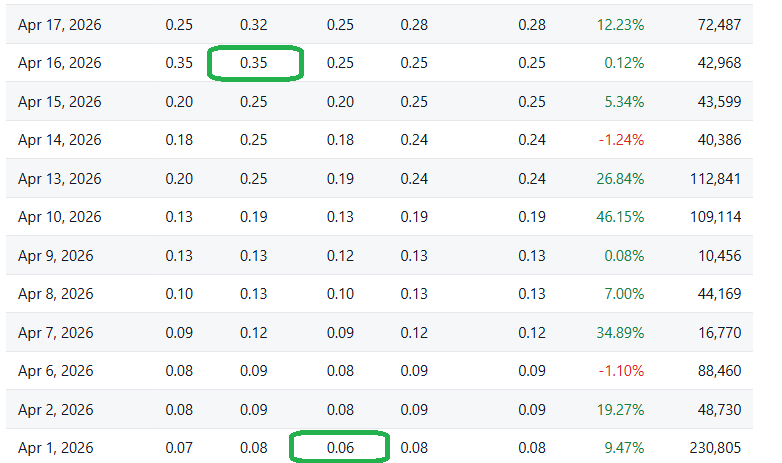Click the 88,460 volume figure
Viewport: 782px width, 463px height.
point(714,371)
